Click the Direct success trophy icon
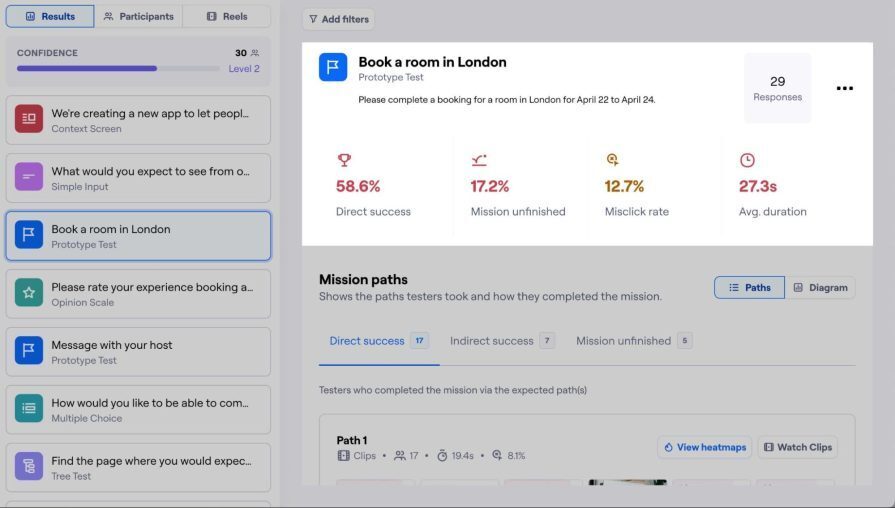Image resolution: width=895 pixels, height=508 pixels. pyautogui.click(x=344, y=160)
